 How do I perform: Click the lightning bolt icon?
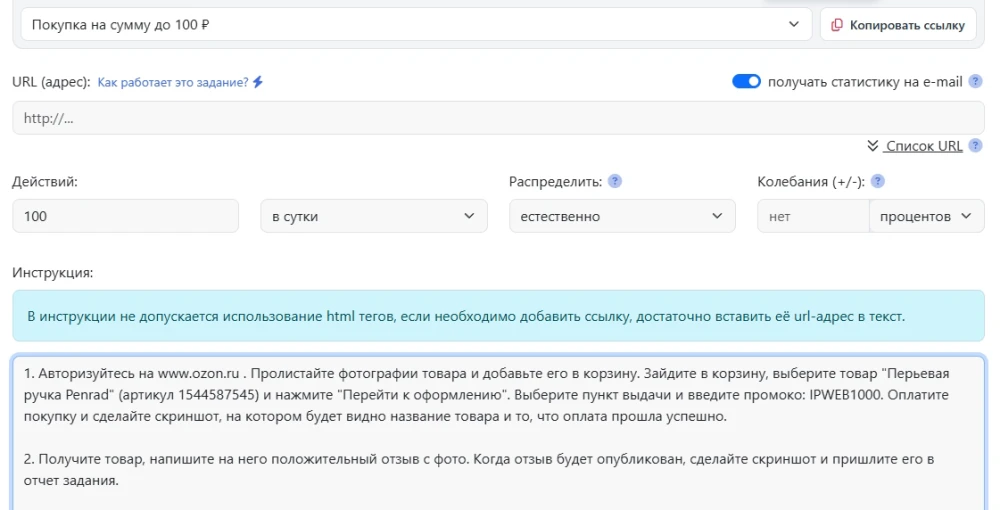[258, 82]
